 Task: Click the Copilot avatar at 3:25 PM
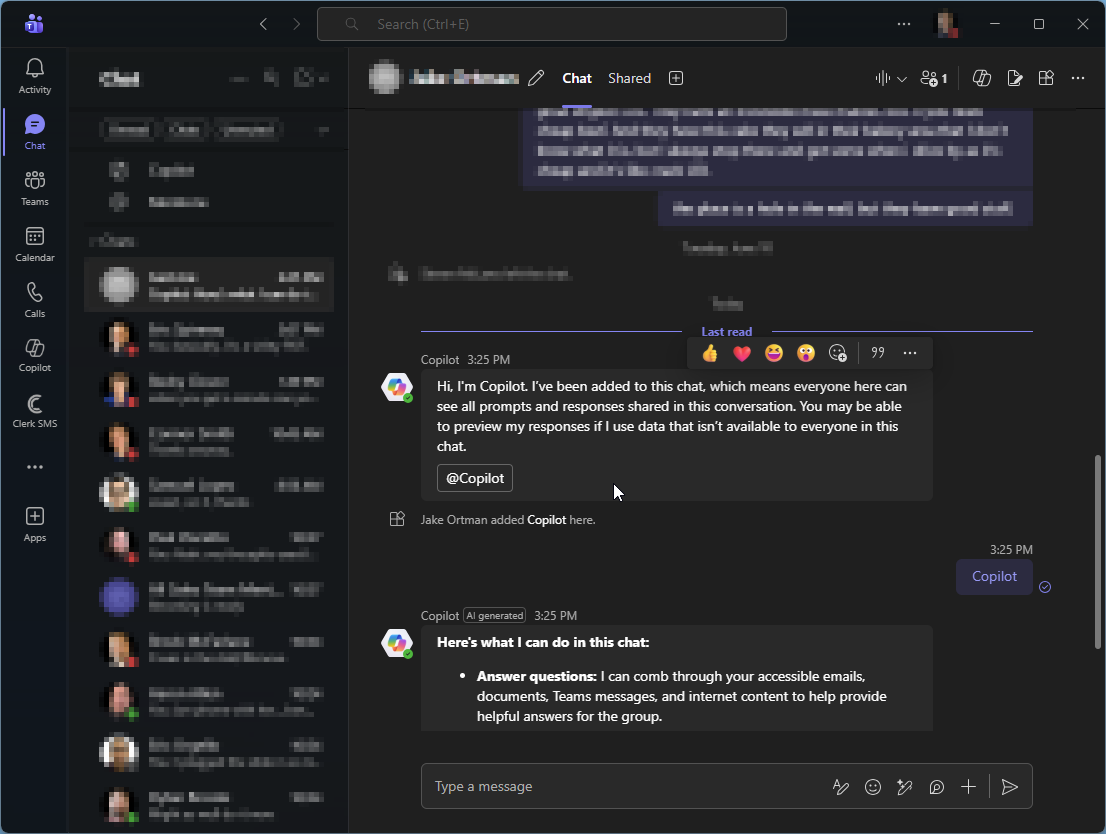click(x=397, y=387)
